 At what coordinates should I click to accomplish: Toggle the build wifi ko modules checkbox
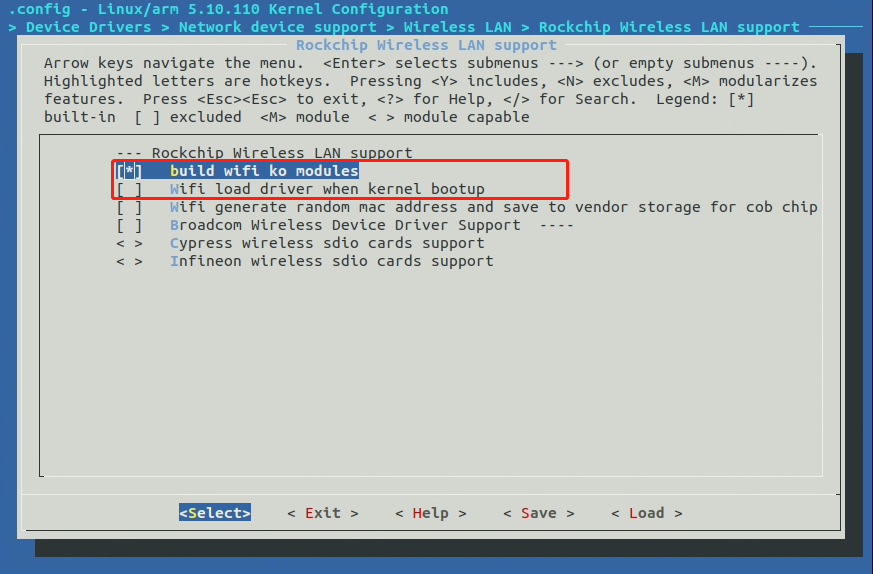[129, 171]
